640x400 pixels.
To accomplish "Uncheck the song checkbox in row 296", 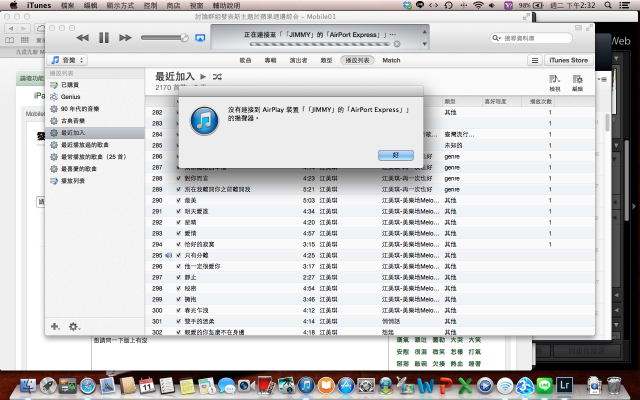I will coord(178,267).
